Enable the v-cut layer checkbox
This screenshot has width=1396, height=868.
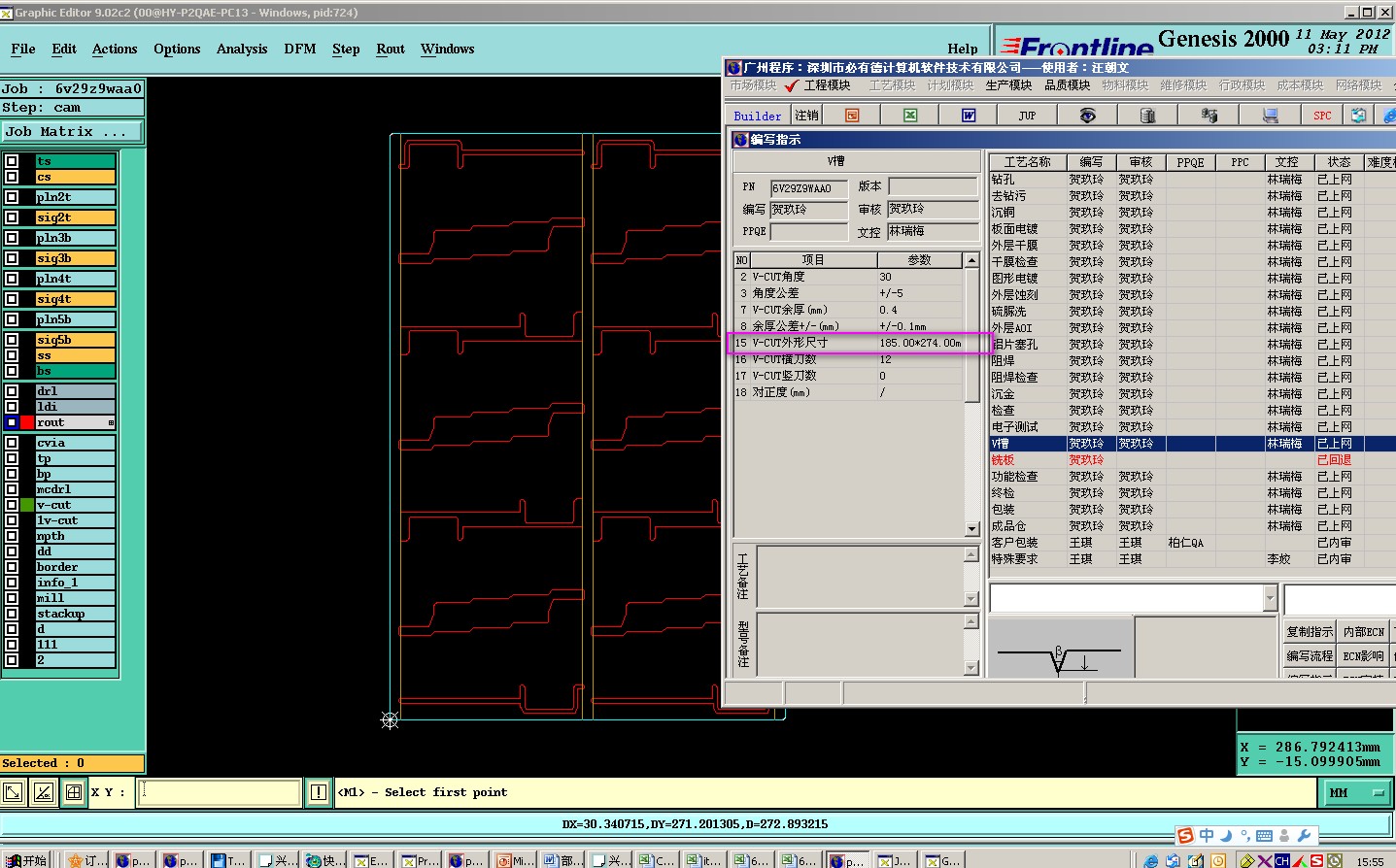12,505
